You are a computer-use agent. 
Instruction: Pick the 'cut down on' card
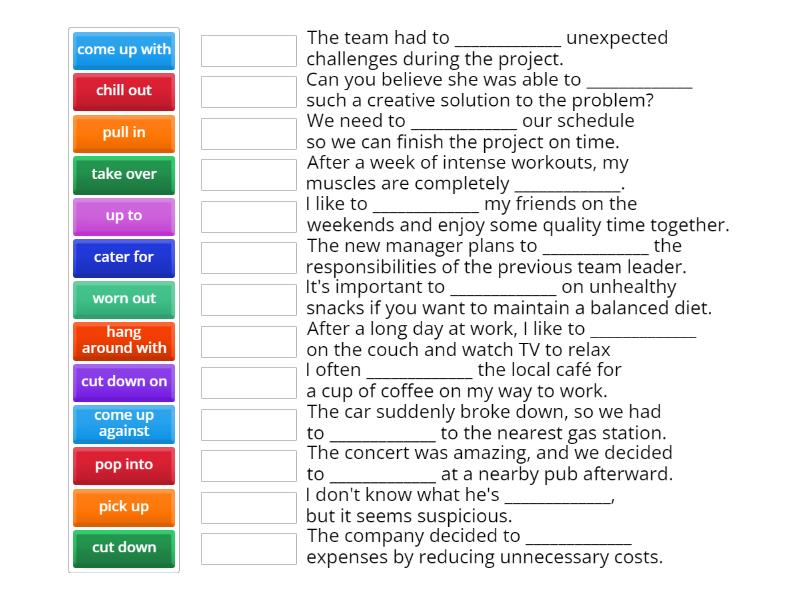point(123,382)
